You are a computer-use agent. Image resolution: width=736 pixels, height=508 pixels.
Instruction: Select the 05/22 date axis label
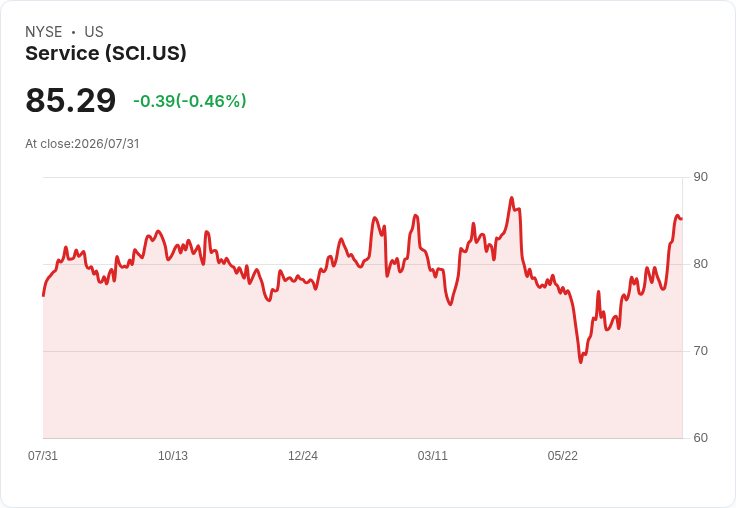562,455
